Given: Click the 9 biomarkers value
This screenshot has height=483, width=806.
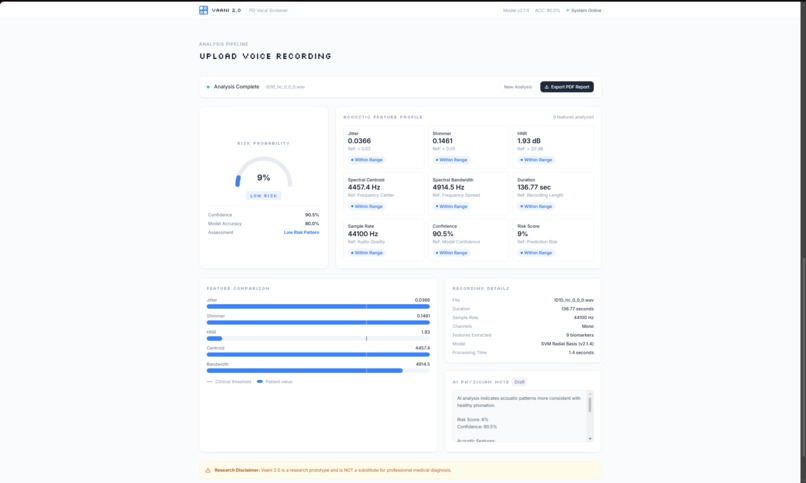Looking at the screenshot, I should (580, 335).
